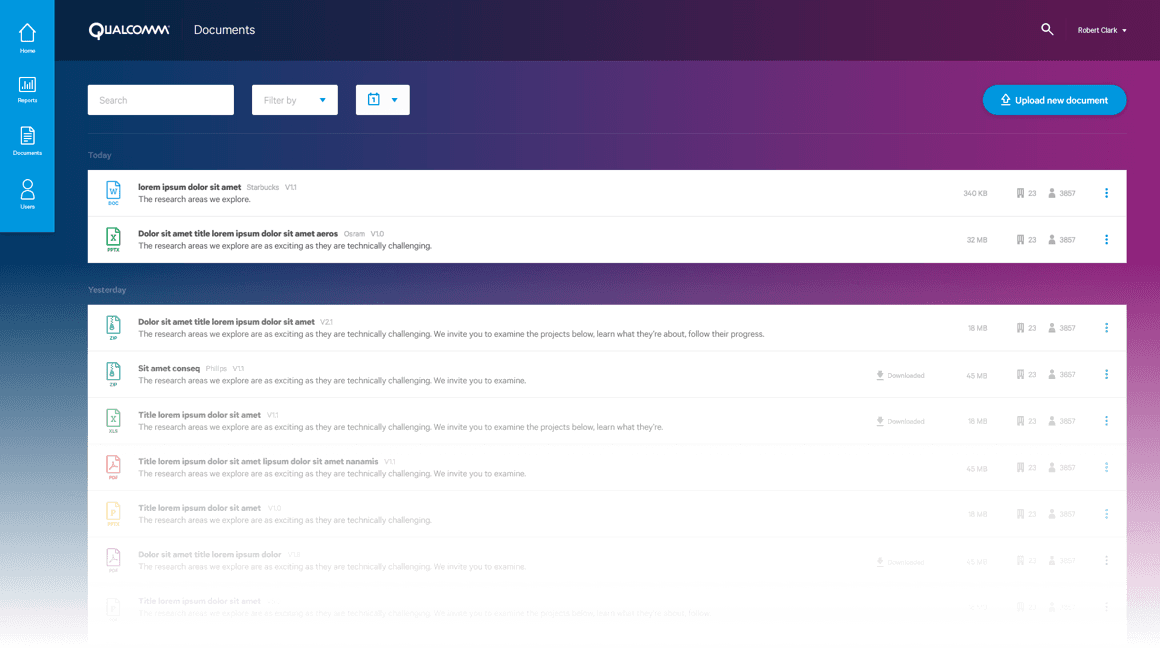Open the Filter by dropdown
Screen dimensions: 1160x648
click(294, 99)
